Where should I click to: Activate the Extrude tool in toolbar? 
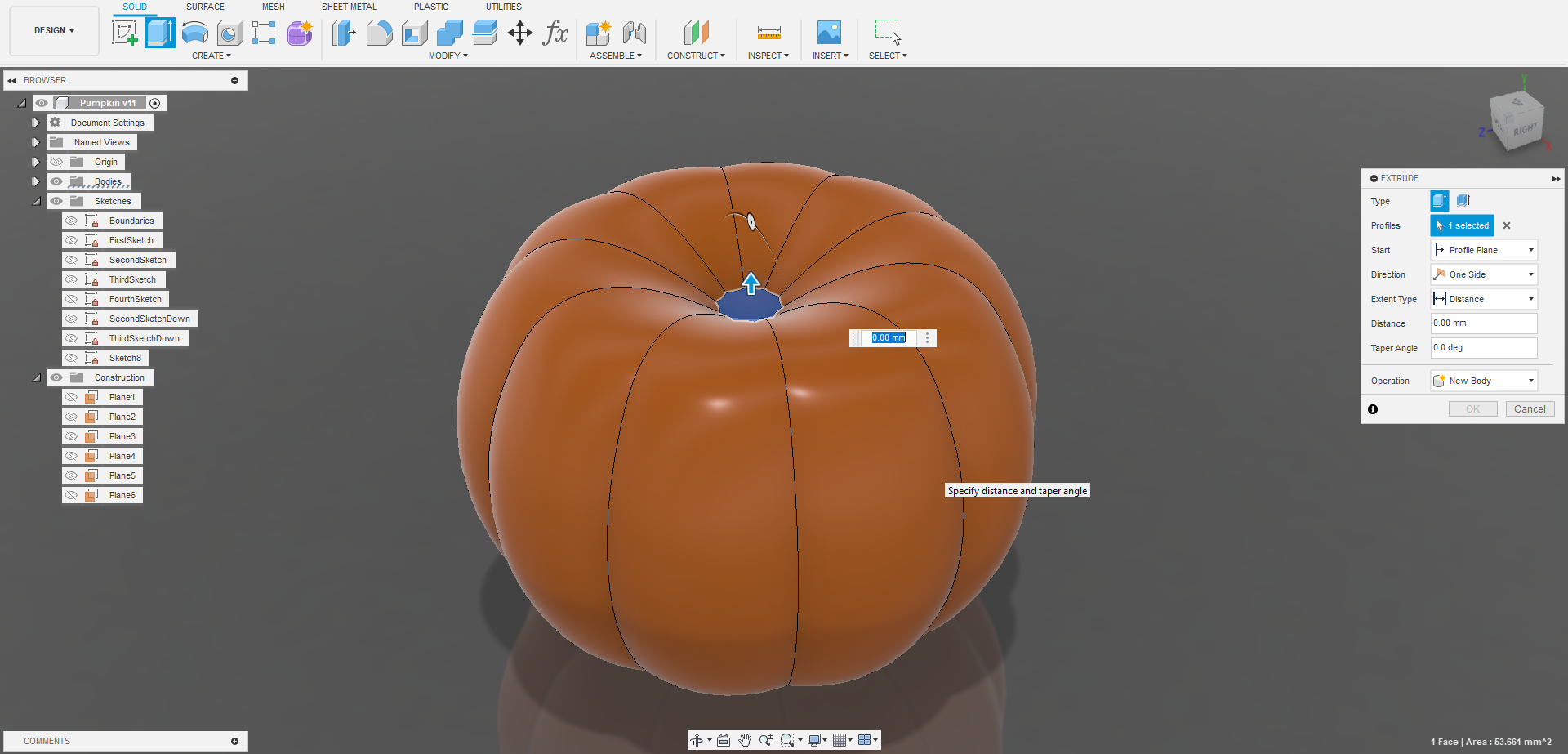(160, 33)
